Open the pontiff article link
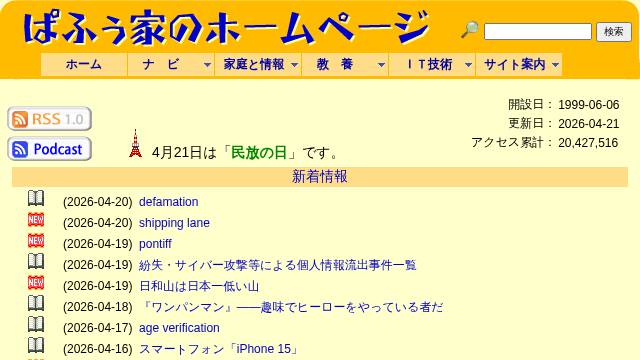This screenshot has width=640, height=360. [x=155, y=244]
